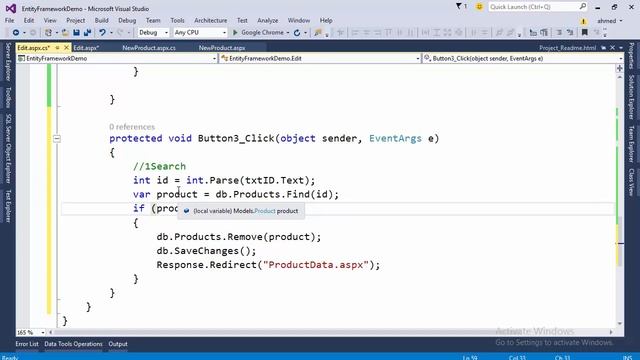Open the Help menu
The height and width of the screenshot is (360, 640).
point(326,20)
